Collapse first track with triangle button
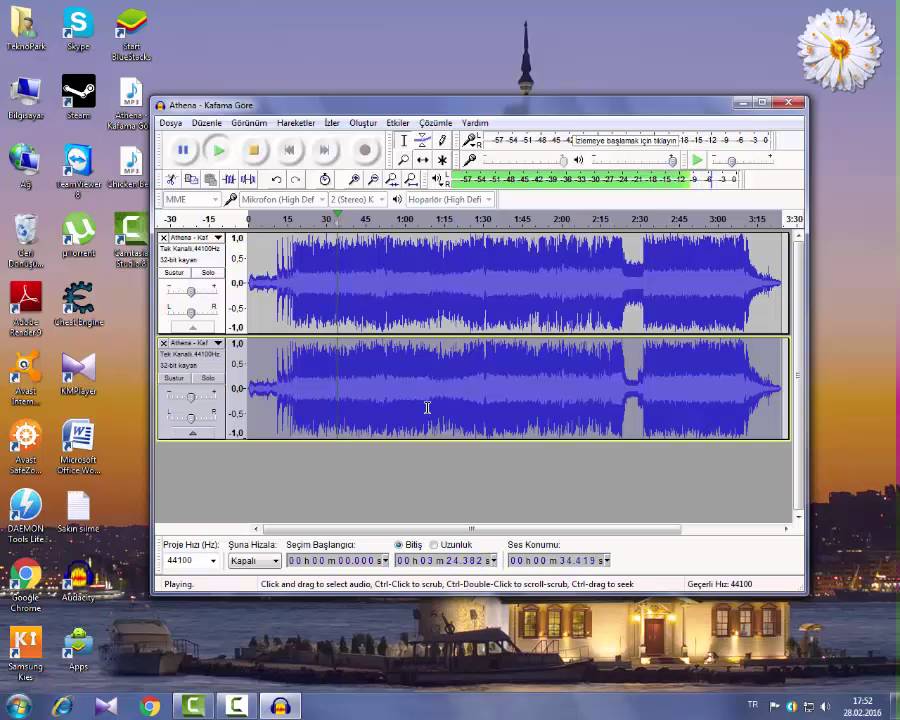The width and height of the screenshot is (900, 720). point(192,327)
